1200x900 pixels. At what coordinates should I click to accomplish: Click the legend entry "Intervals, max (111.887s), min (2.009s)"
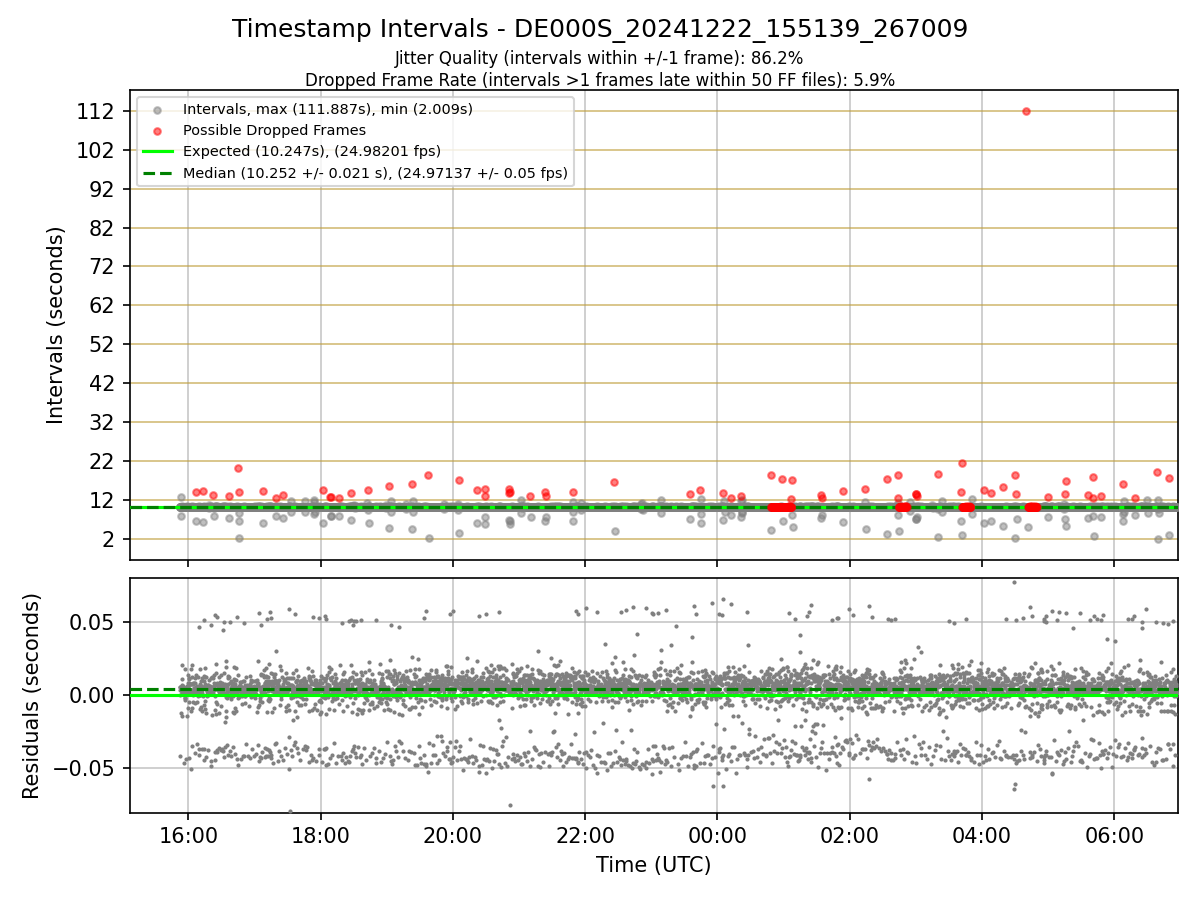(x=328, y=108)
